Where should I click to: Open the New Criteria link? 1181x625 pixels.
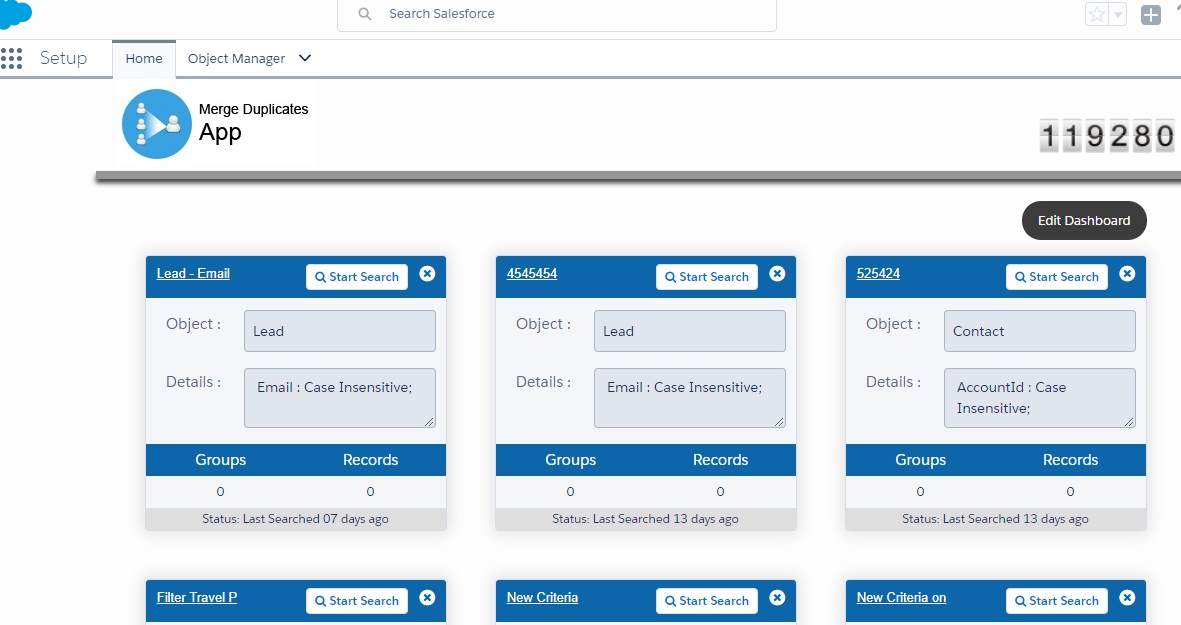[x=542, y=597]
